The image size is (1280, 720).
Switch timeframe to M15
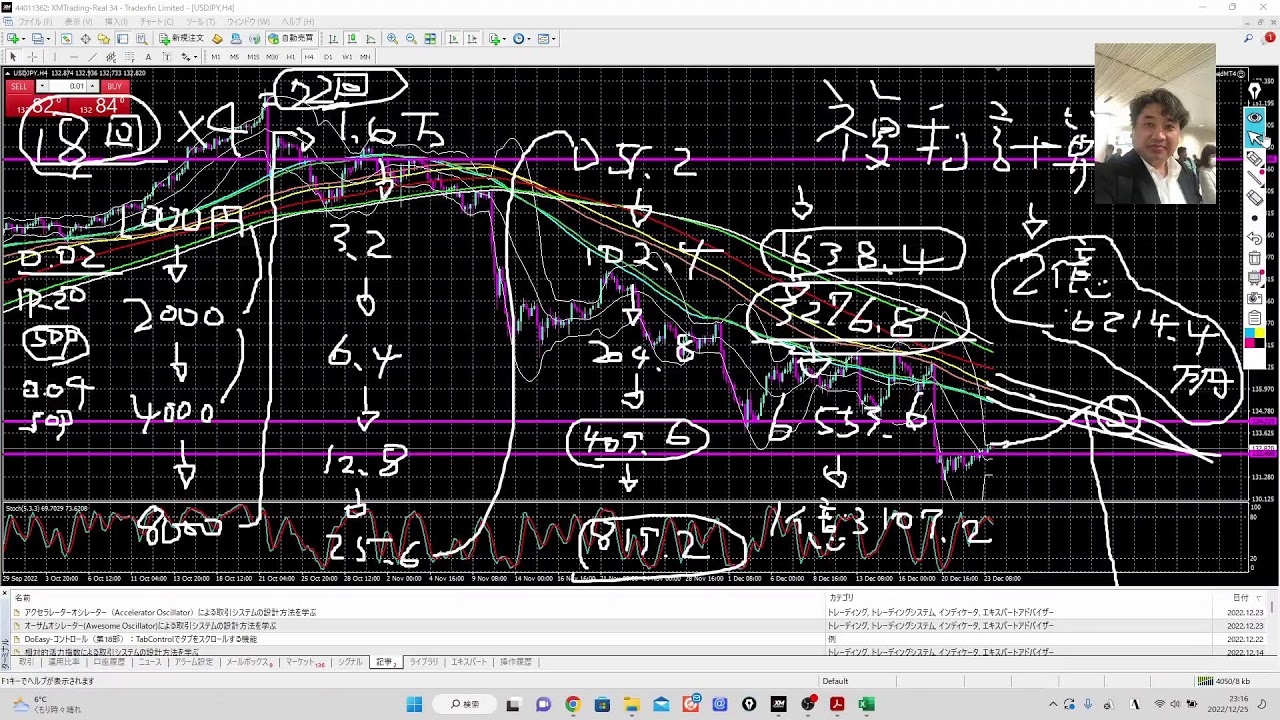pyautogui.click(x=253, y=57)
